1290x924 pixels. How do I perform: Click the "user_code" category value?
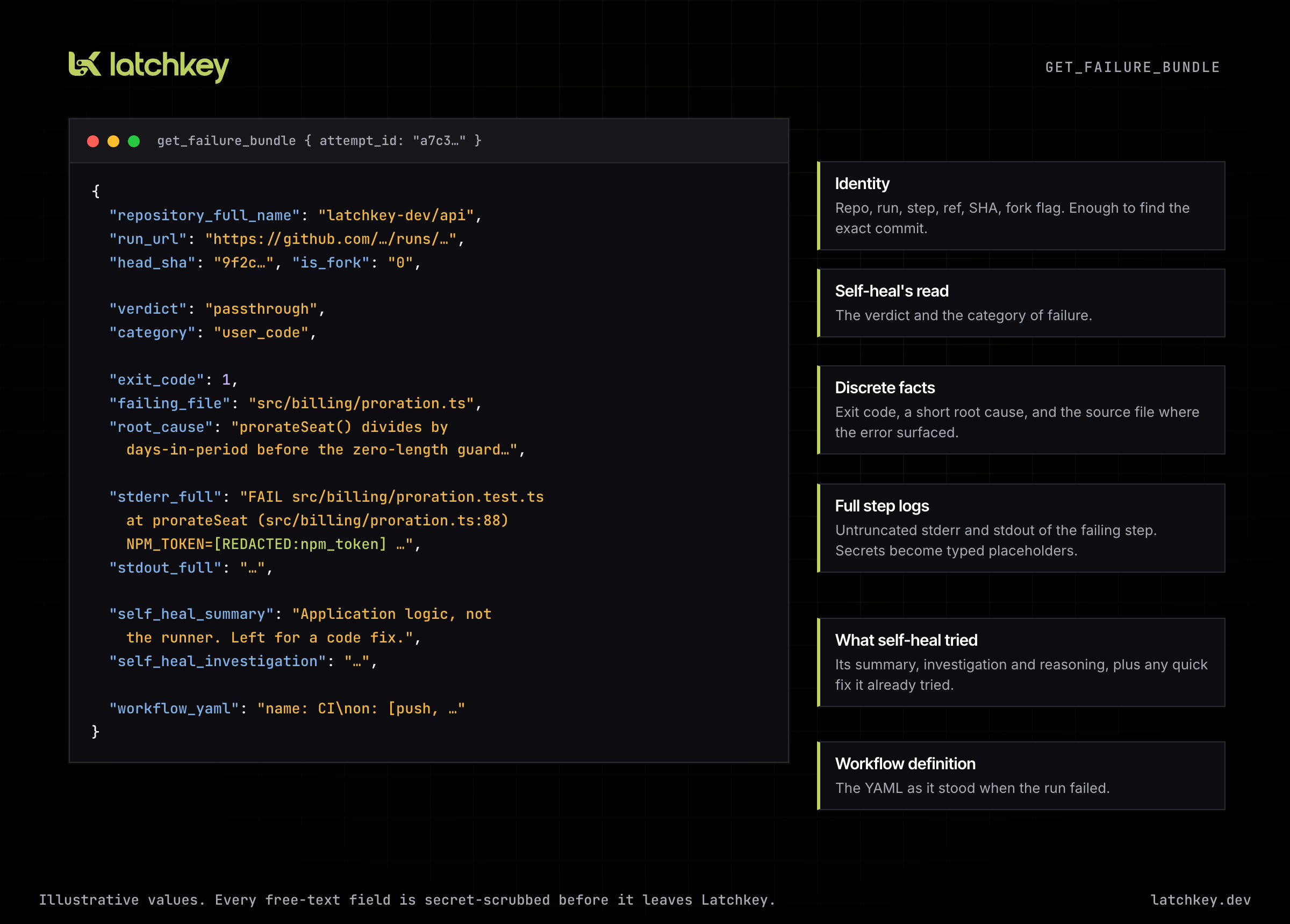[x=261, y=333]
